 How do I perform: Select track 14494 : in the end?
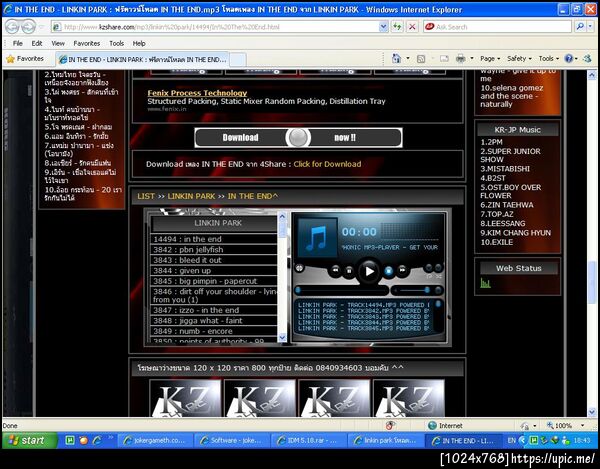[x=214, y=239]
